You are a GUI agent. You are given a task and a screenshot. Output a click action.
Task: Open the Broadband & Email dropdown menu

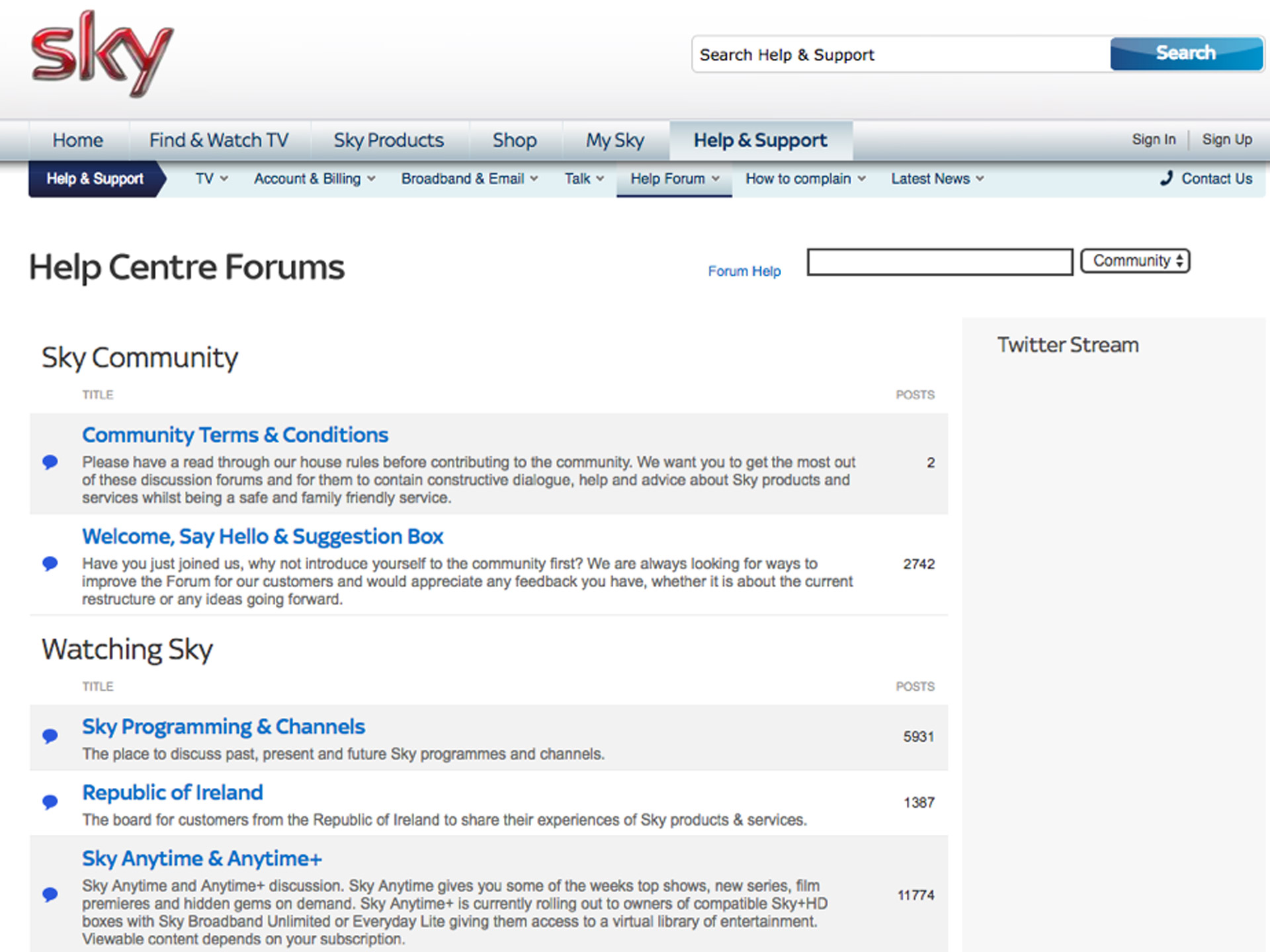(469, 179)
